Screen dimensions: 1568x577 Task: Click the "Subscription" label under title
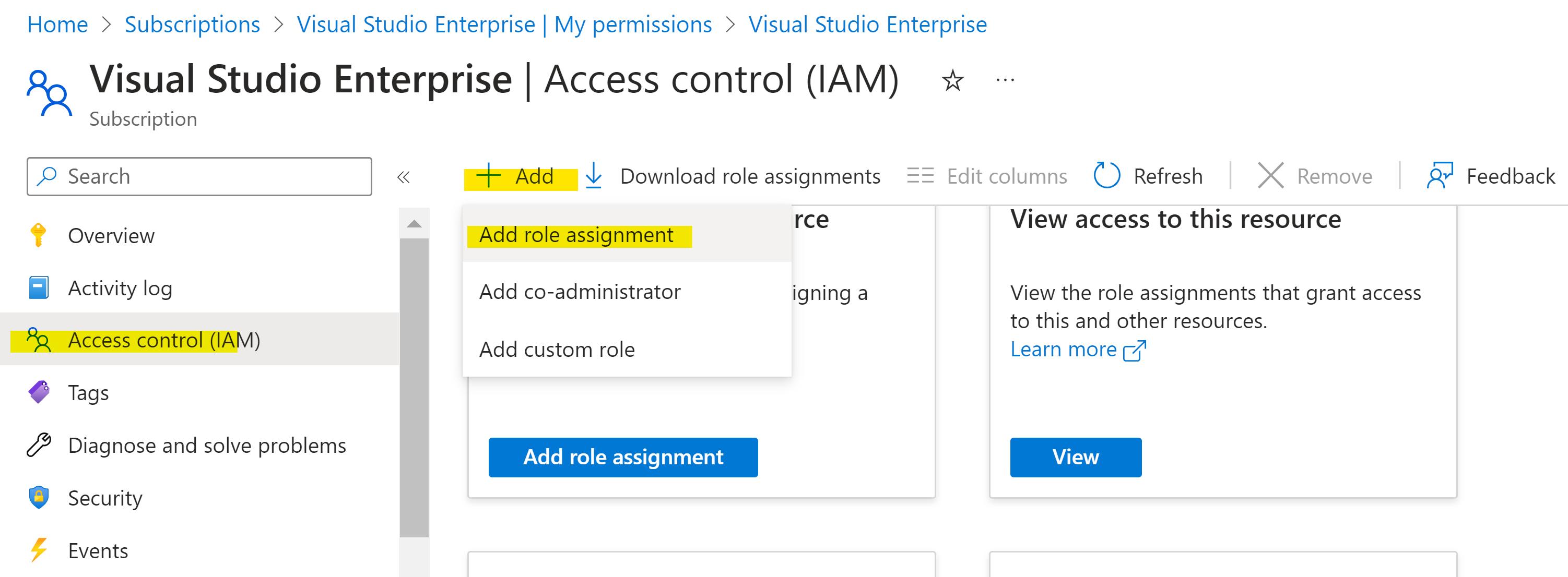click(x=143, y=119)
